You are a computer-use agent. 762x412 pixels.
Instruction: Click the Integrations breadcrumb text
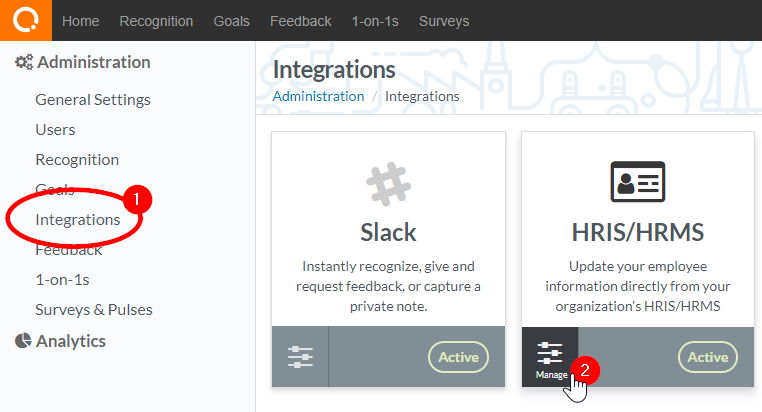(x=422, y=96)
